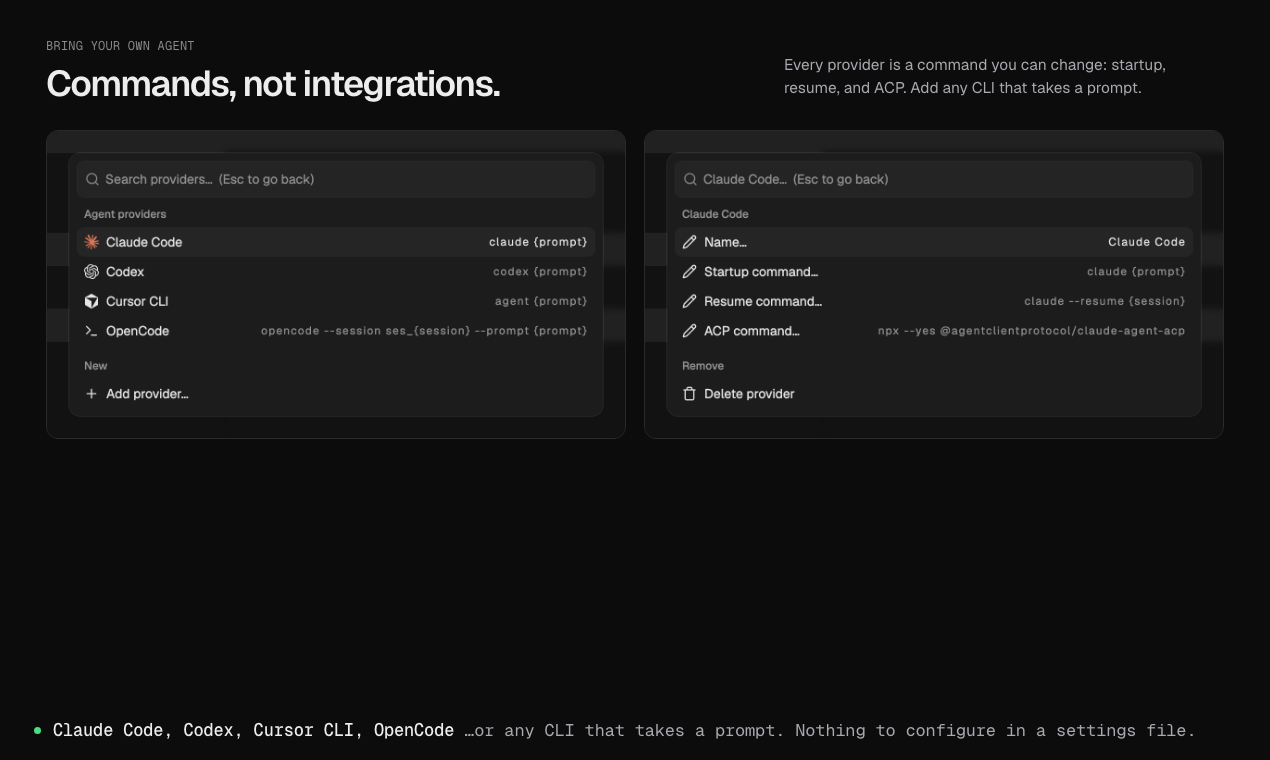Image resolution: width=1270 pixels, height=760 pixels.
Task: Click the opencode --session command text
Action: 424,331
